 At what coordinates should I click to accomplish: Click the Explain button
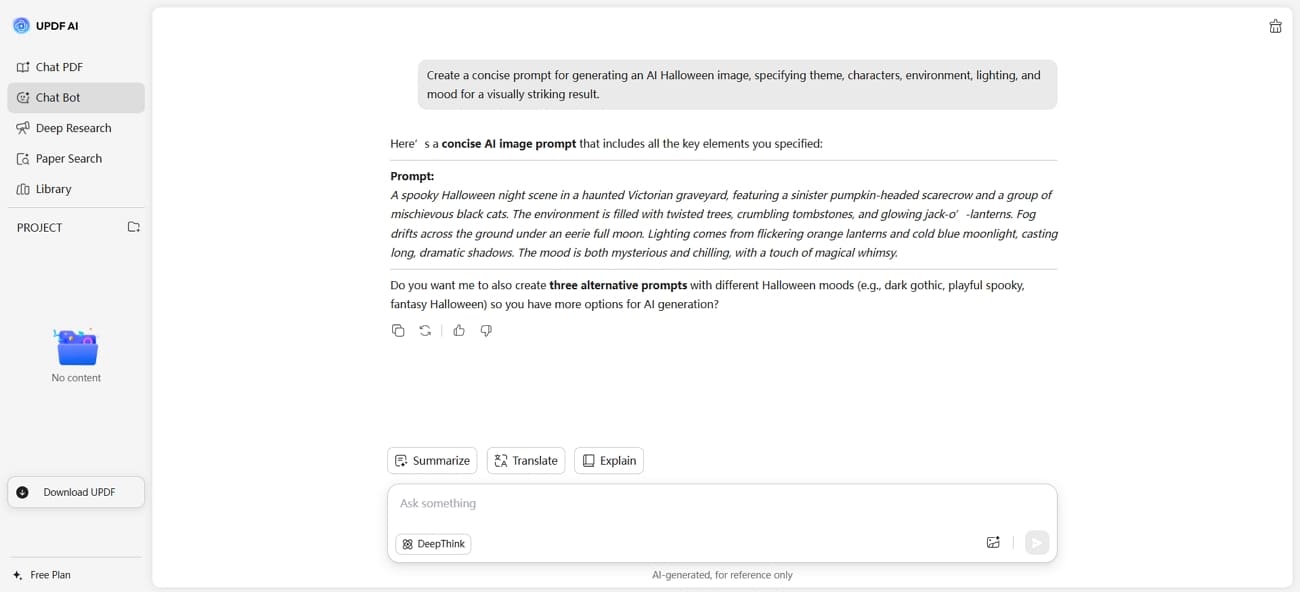pyautogui.click(x=608, y=460)
